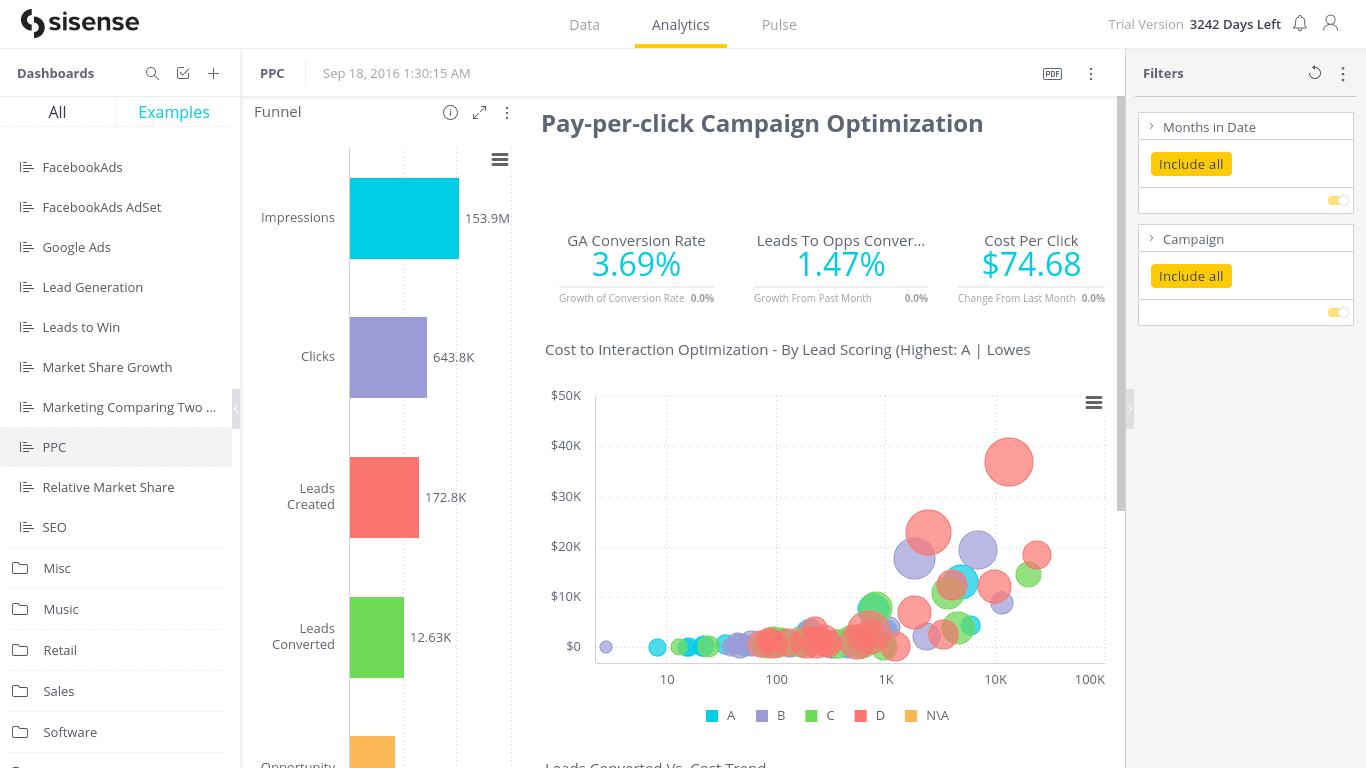Select the Examples dashboards tab
1366x768 pixels.
pyautogui.click(x=174, y=112)
